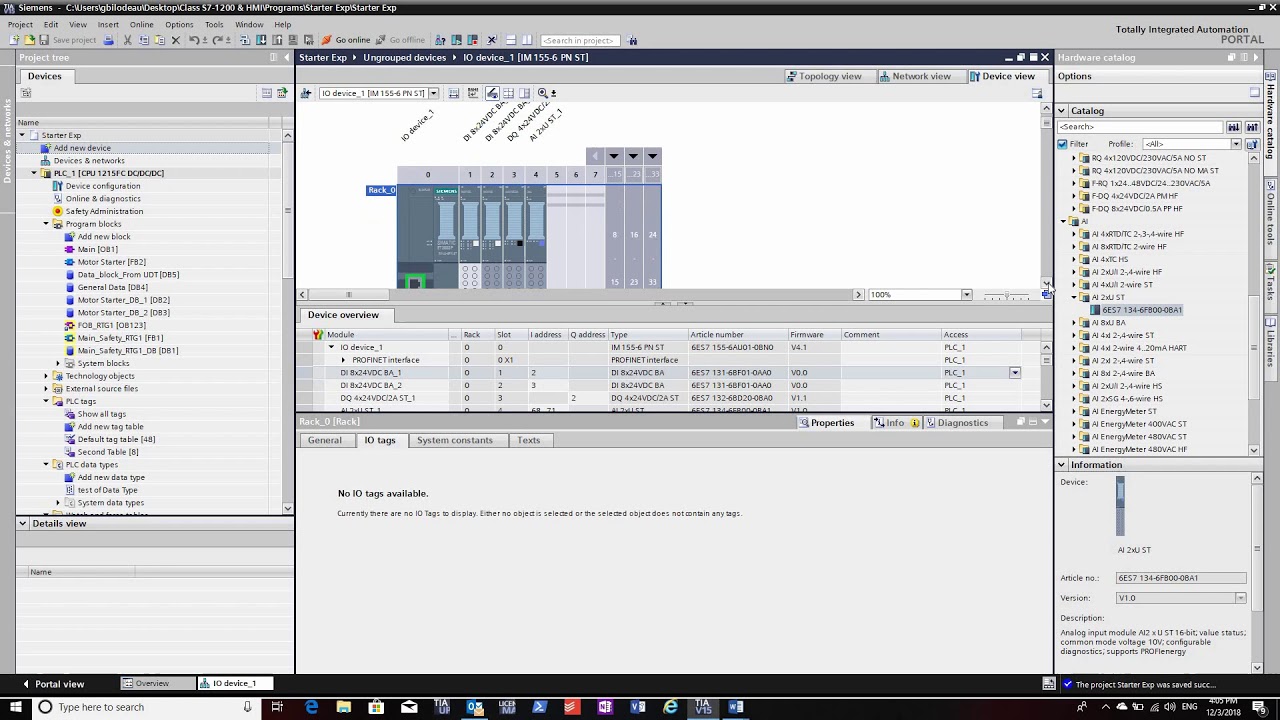This screenshot has width=1280, height=720.
Task: Collapse the Details view section
Action: coord(22,524)
